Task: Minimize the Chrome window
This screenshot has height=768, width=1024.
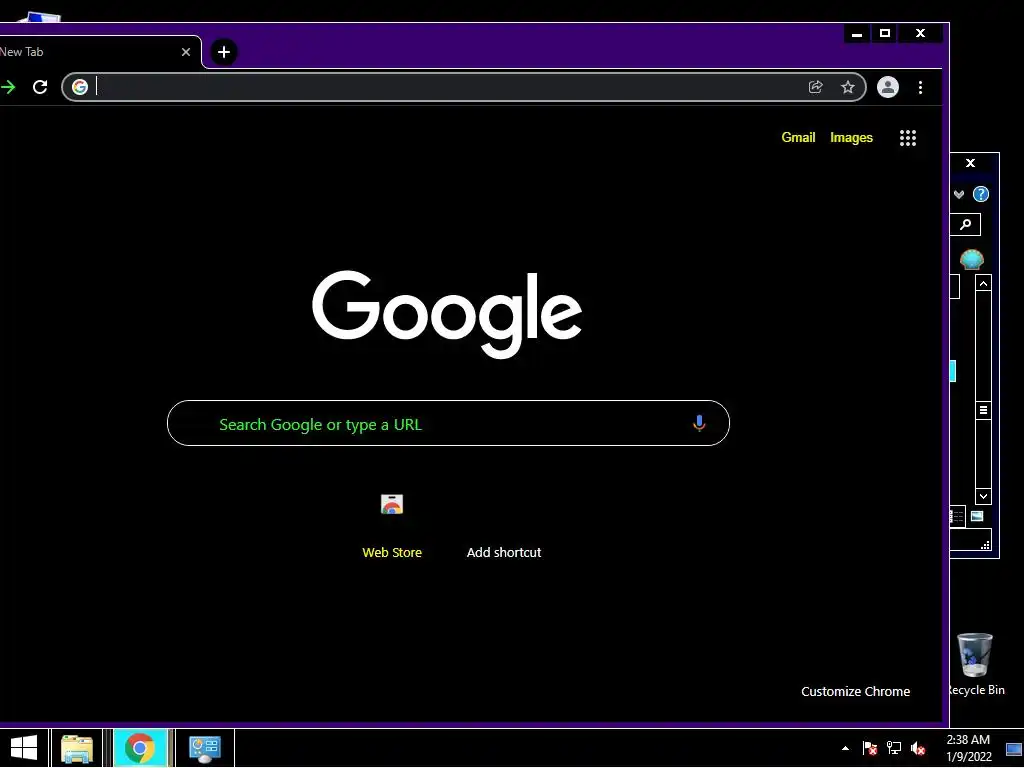Action: pos(857,33)
